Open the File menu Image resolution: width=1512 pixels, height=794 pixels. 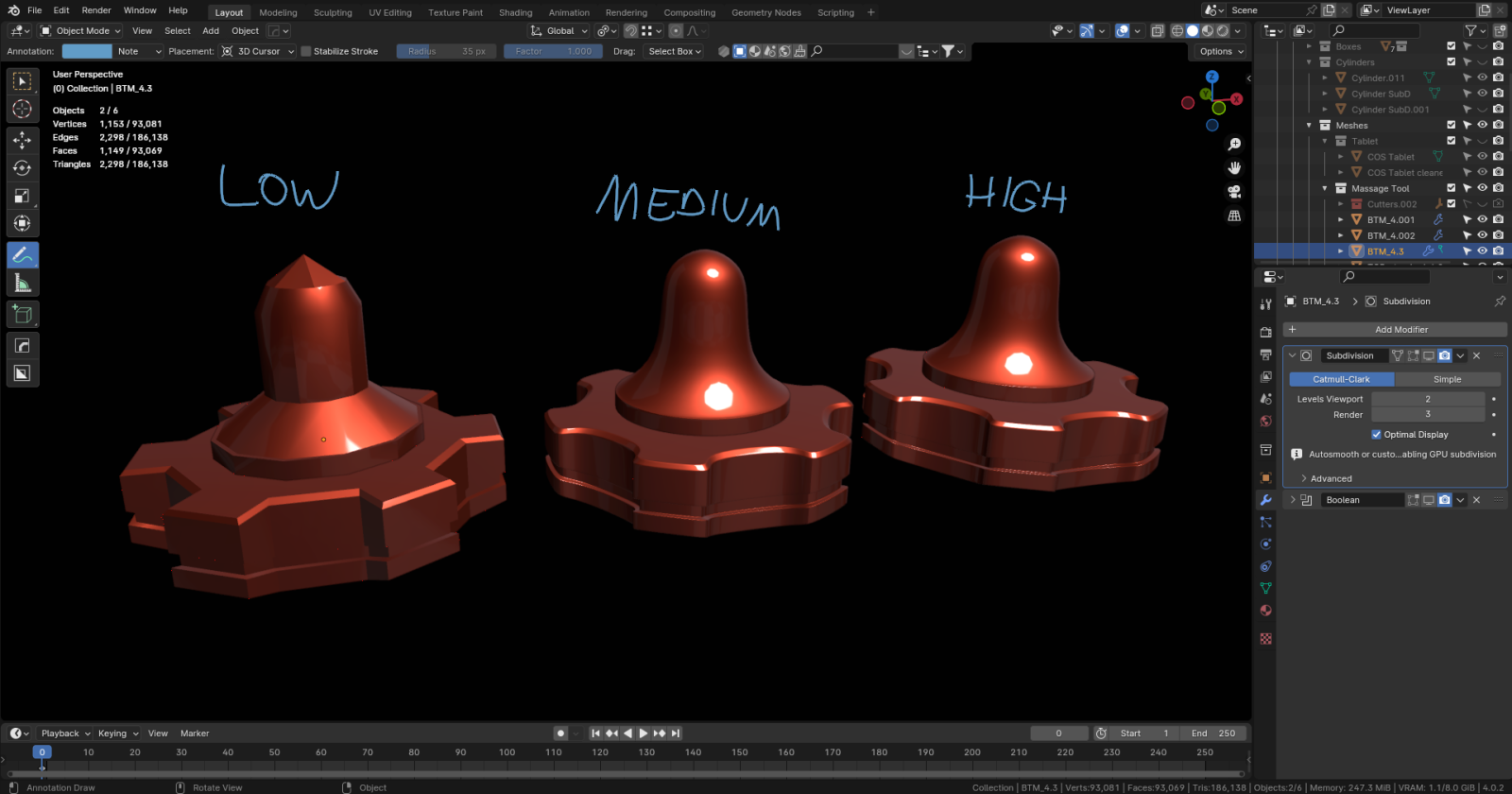pos(35,10)
